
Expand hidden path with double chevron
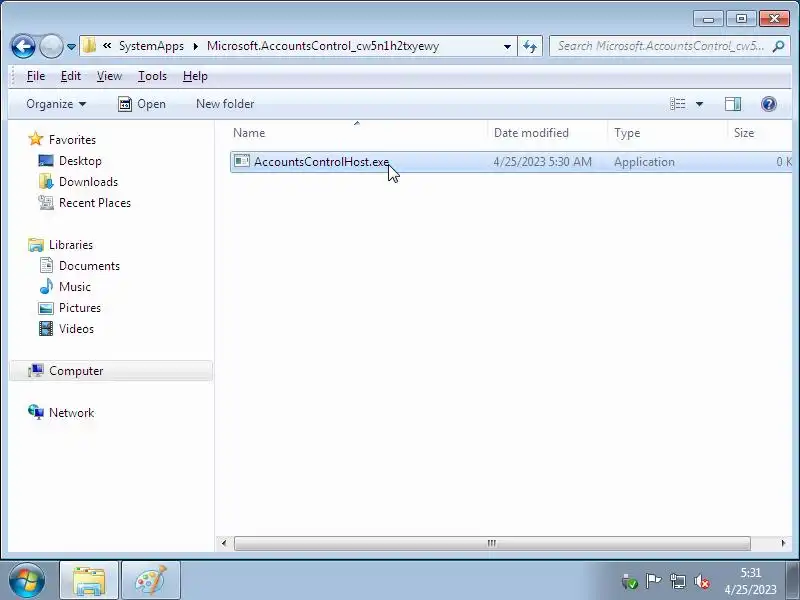pyautogui.click(x=107, y=46)
